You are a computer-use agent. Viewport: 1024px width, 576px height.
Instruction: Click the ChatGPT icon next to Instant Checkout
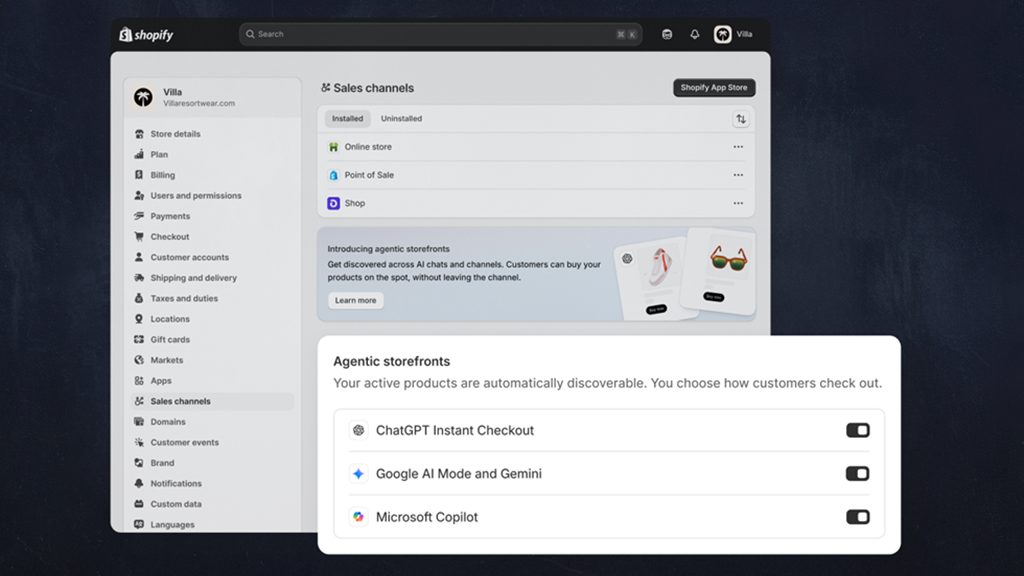358,430
